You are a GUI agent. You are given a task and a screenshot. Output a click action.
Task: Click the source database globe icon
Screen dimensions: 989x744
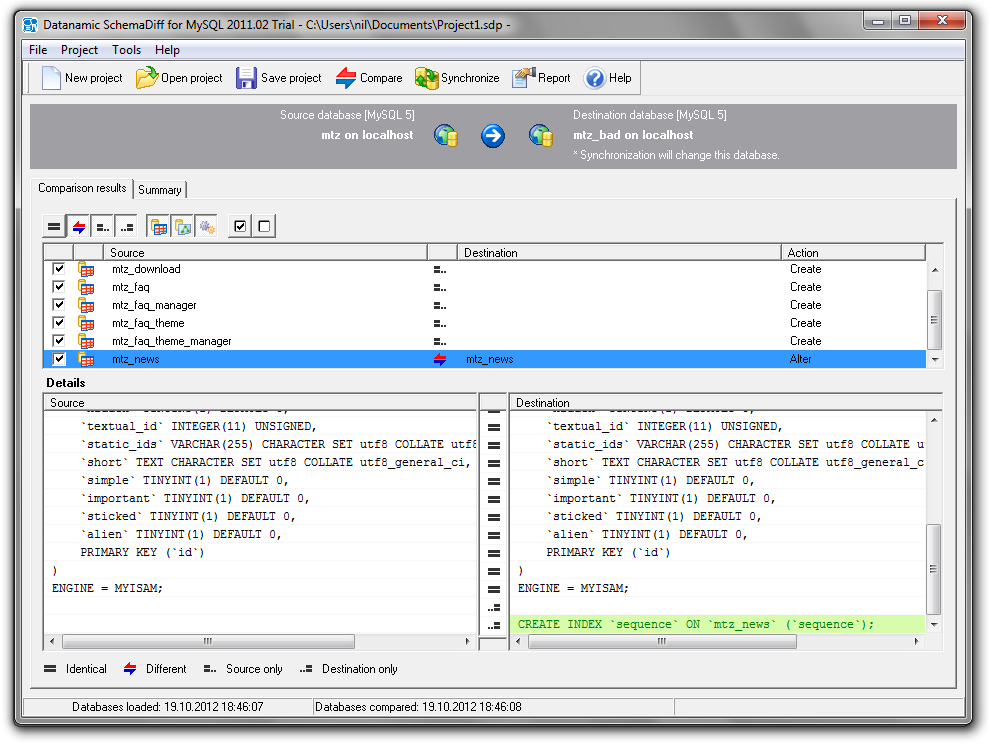coord(446,136)
